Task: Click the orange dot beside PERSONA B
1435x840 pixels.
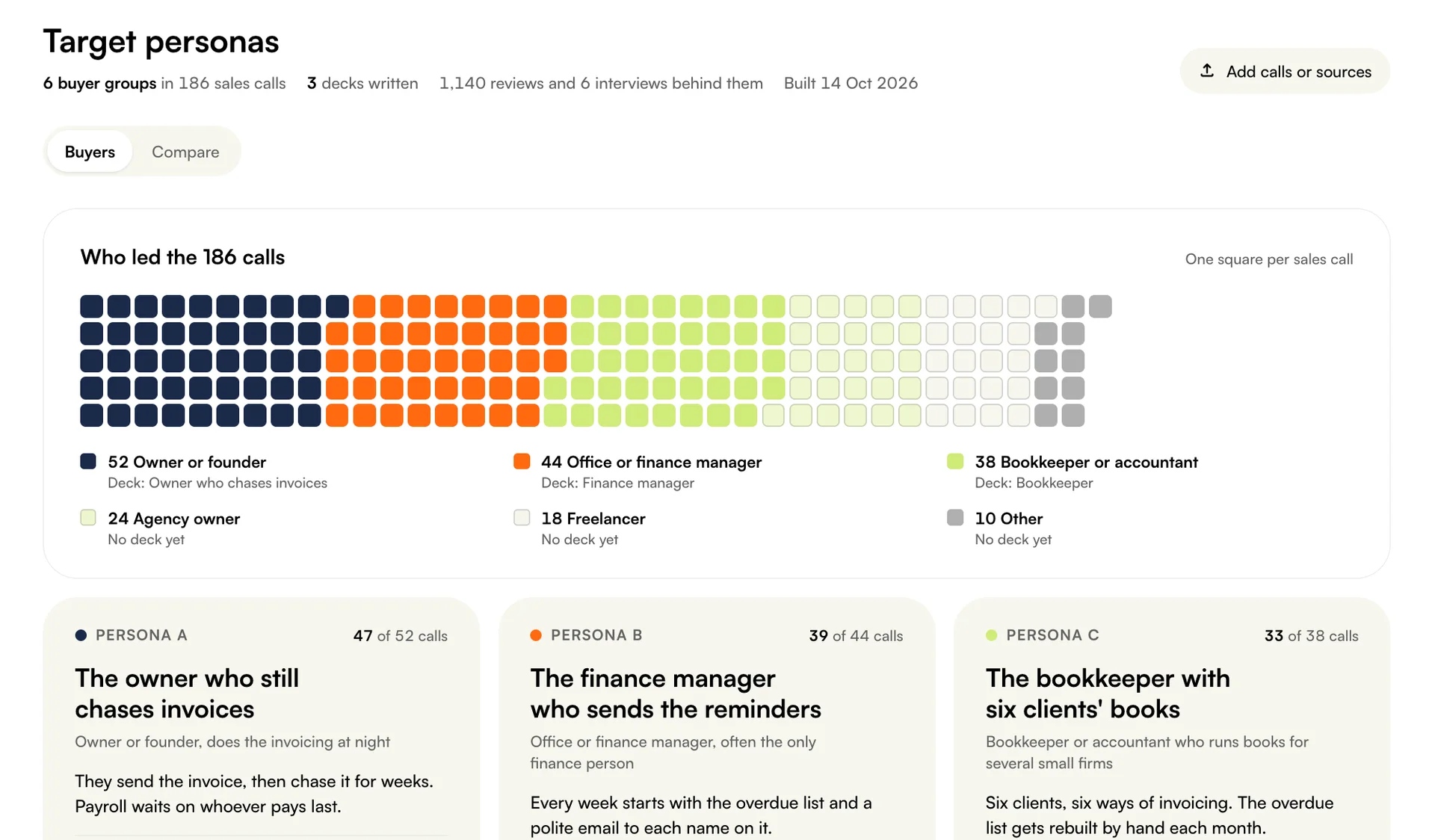Action: (x=536, y=635)
